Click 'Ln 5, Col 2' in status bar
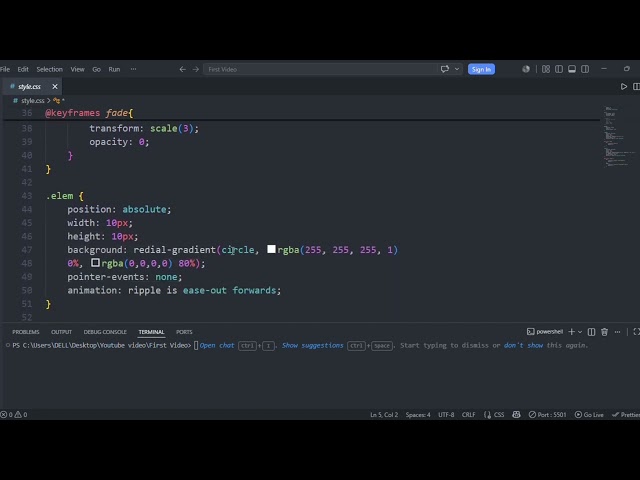Viewport: 640px width, 480px height. [384, 415]
